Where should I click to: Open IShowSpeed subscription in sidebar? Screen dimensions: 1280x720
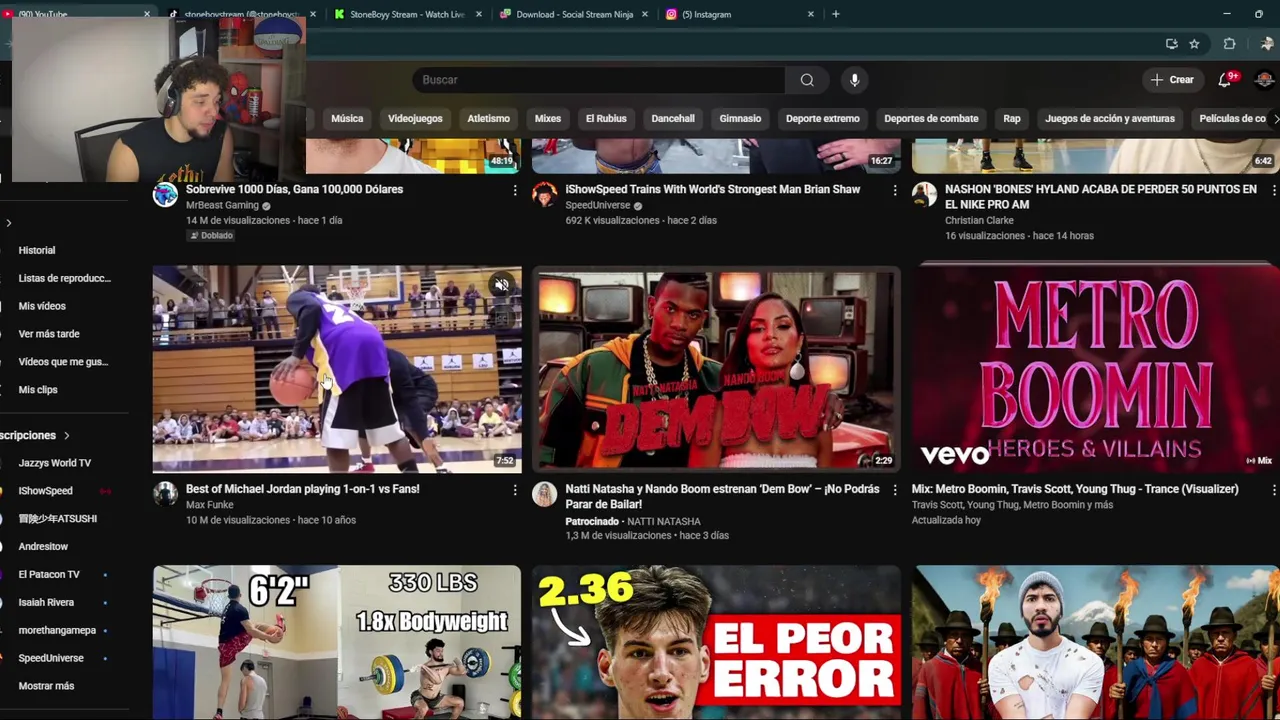coord(46,491)
